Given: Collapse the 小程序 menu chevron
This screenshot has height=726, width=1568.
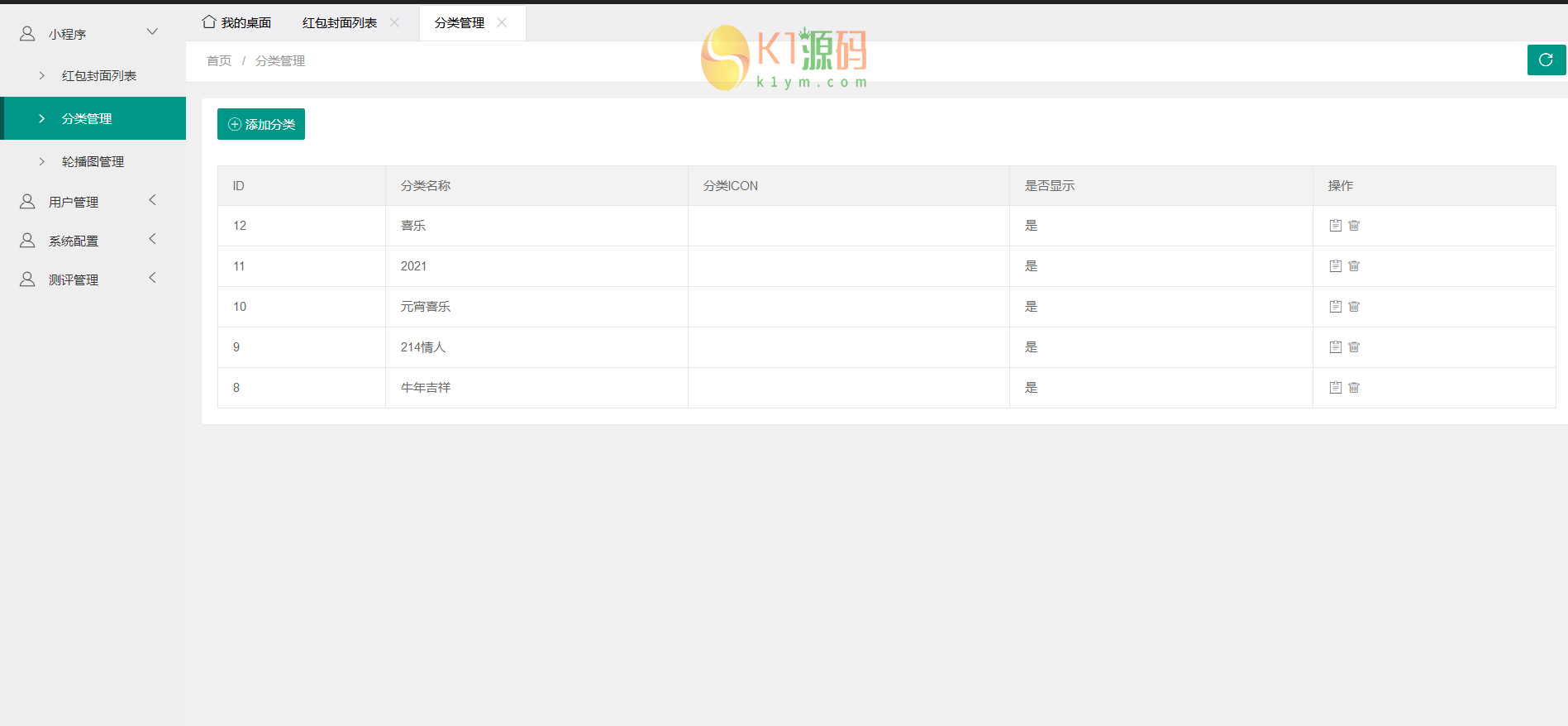Looking at the screenshot, I should pos(152,32).
